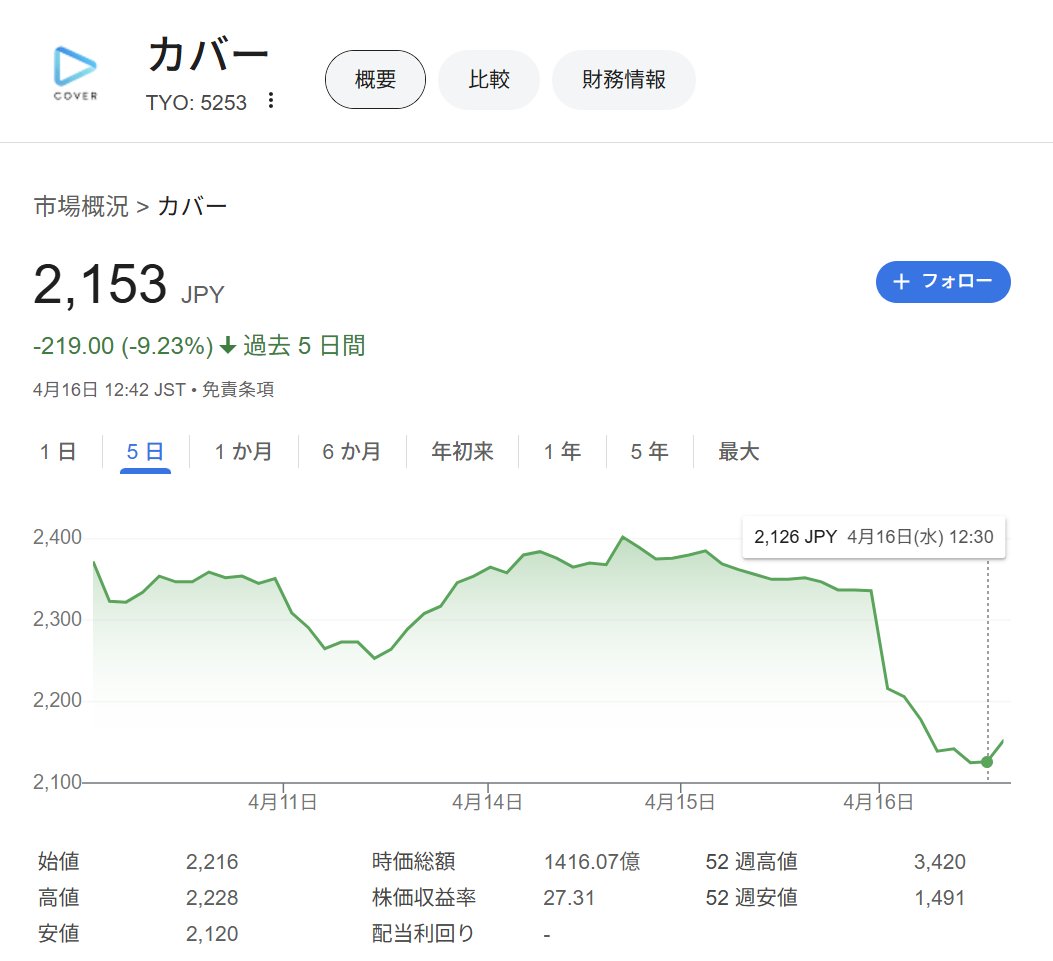Show the 1 年 chart range
1053x961 pixels.
pyautogui.click(x=562, y=452)
